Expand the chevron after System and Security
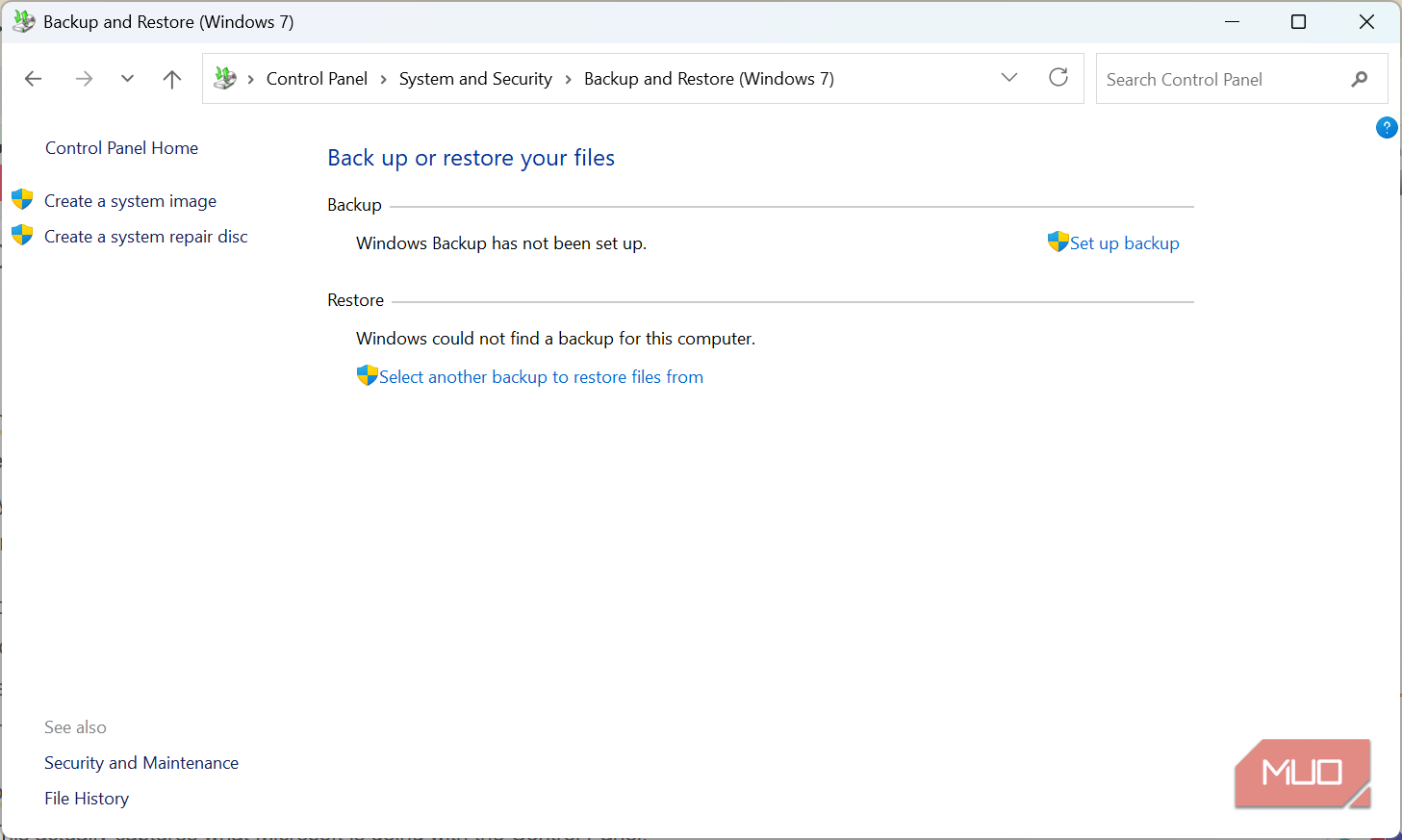The image size is (1402, 840). click(x=568, y=79)
